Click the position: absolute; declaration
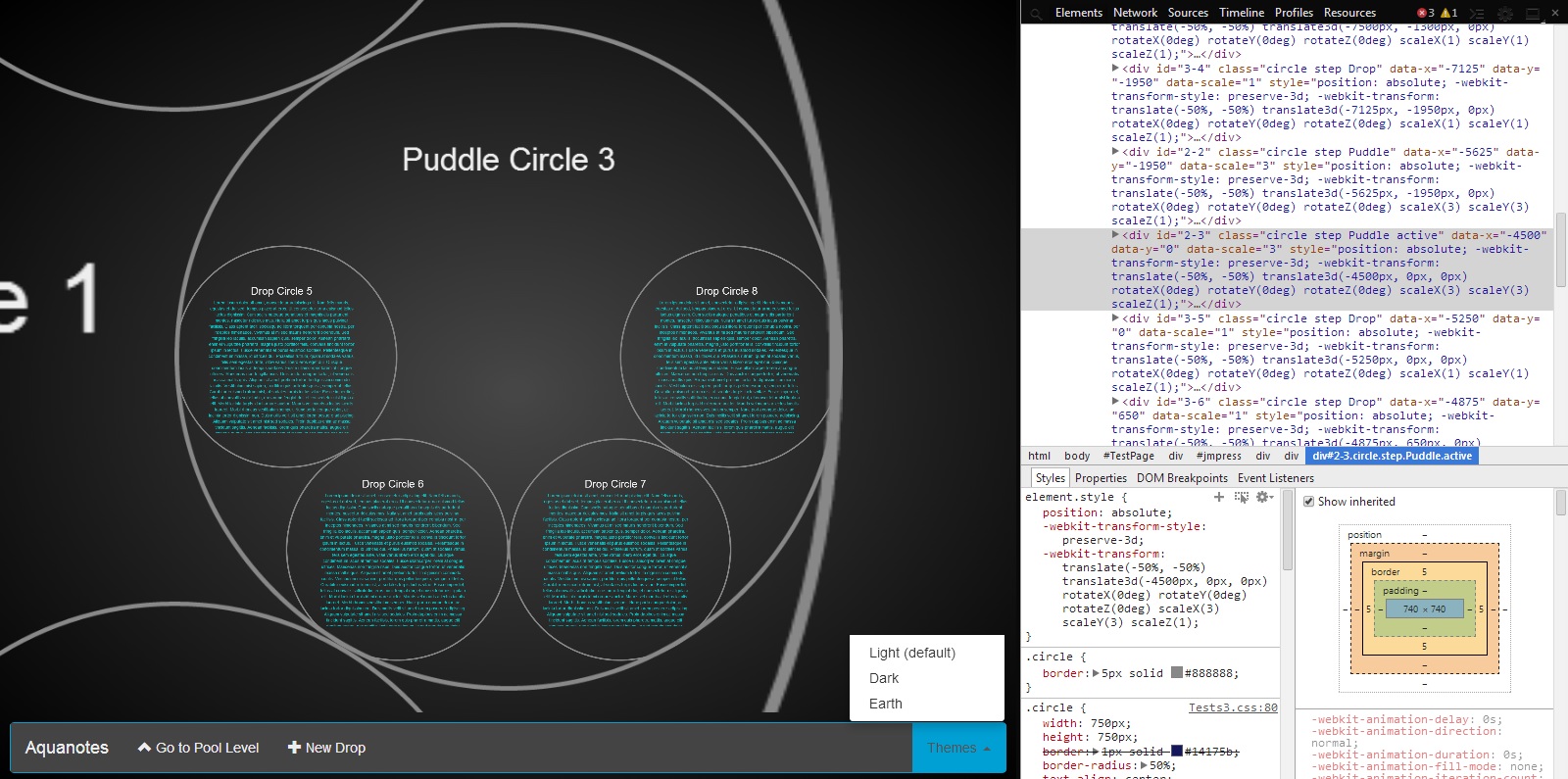Viewport: 1568px width, 779px height. coord(1107,512)
